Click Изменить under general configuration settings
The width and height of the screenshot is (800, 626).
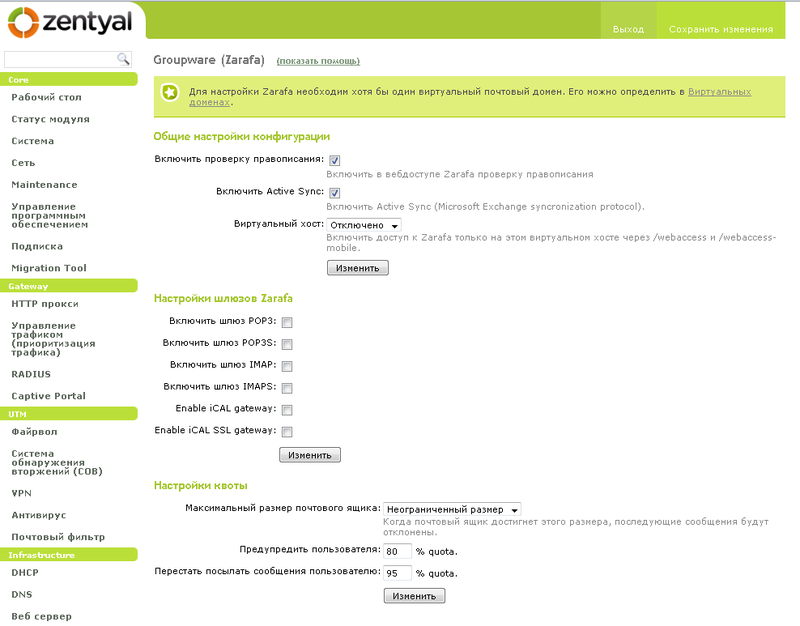pyautogui.click(x=358, y=268)
